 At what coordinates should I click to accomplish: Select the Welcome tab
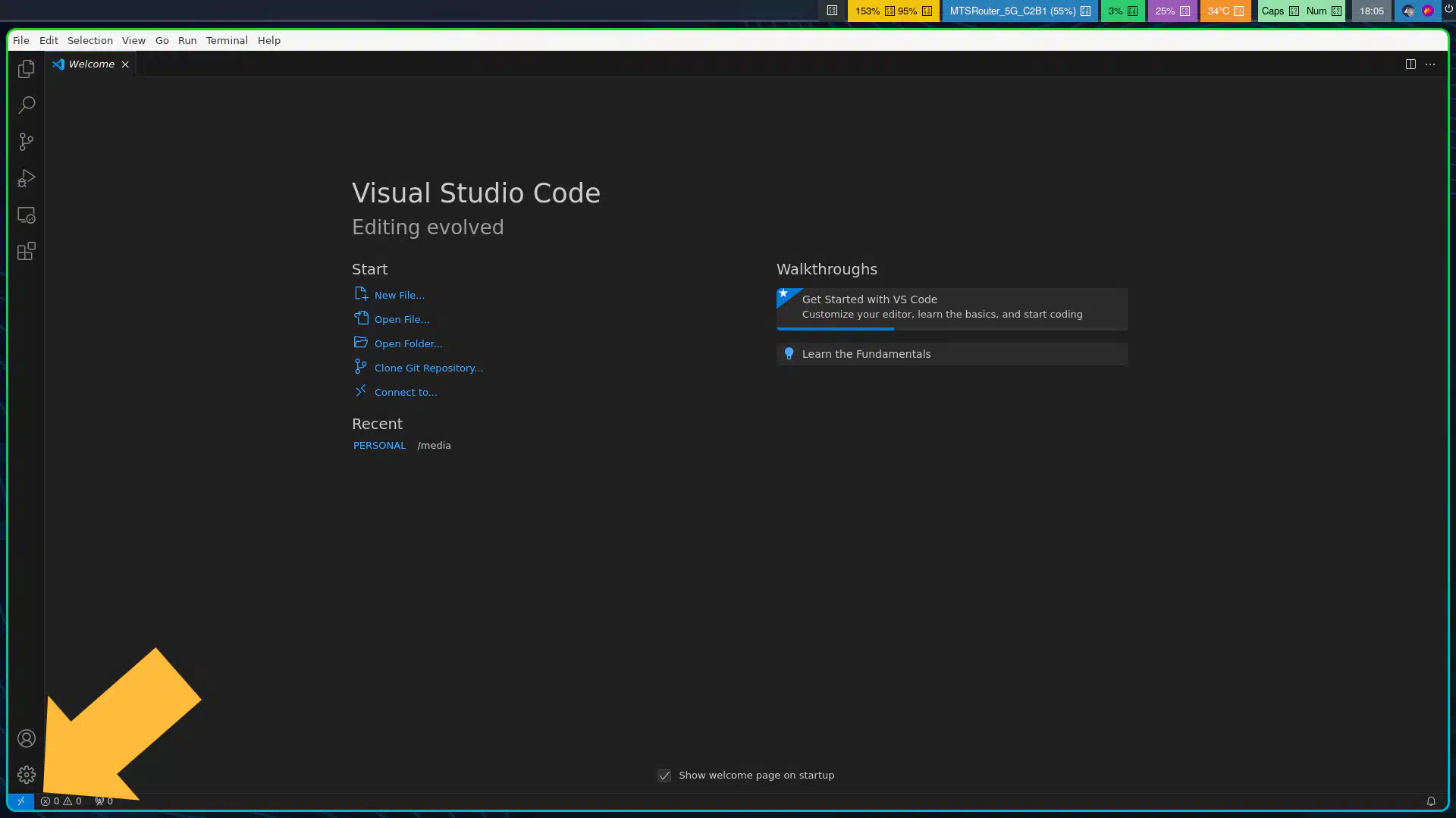(x=90, y=64)
